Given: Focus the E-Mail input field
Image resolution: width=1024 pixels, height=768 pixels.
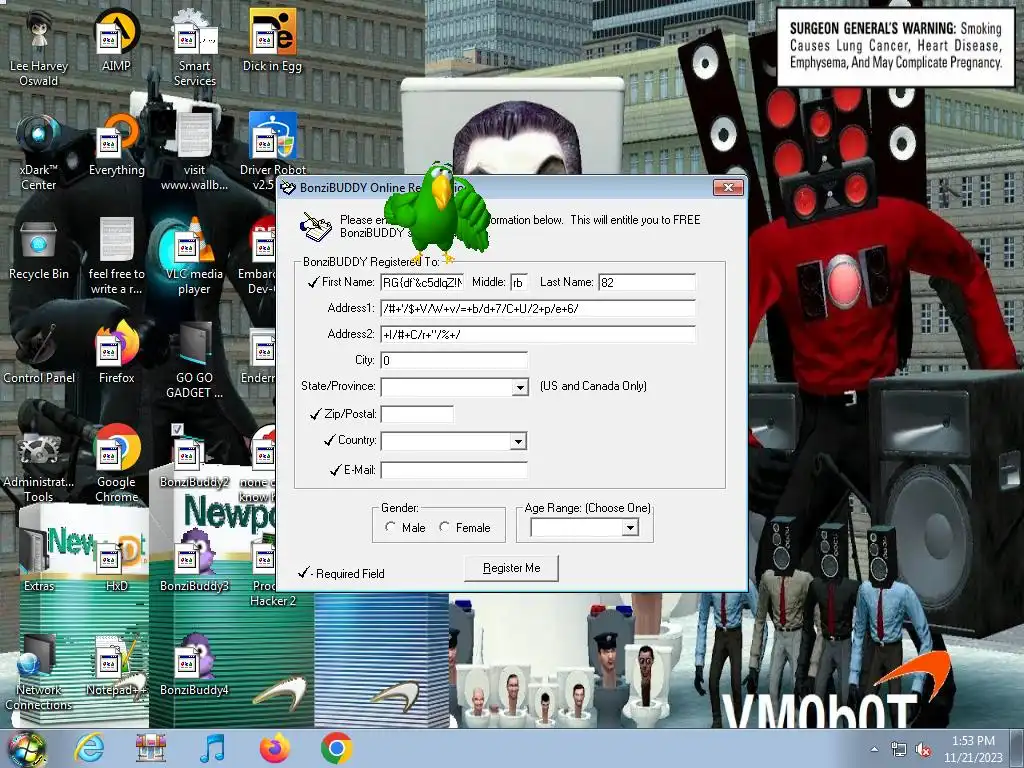Looking at the screenshot, I should point(454,470).
